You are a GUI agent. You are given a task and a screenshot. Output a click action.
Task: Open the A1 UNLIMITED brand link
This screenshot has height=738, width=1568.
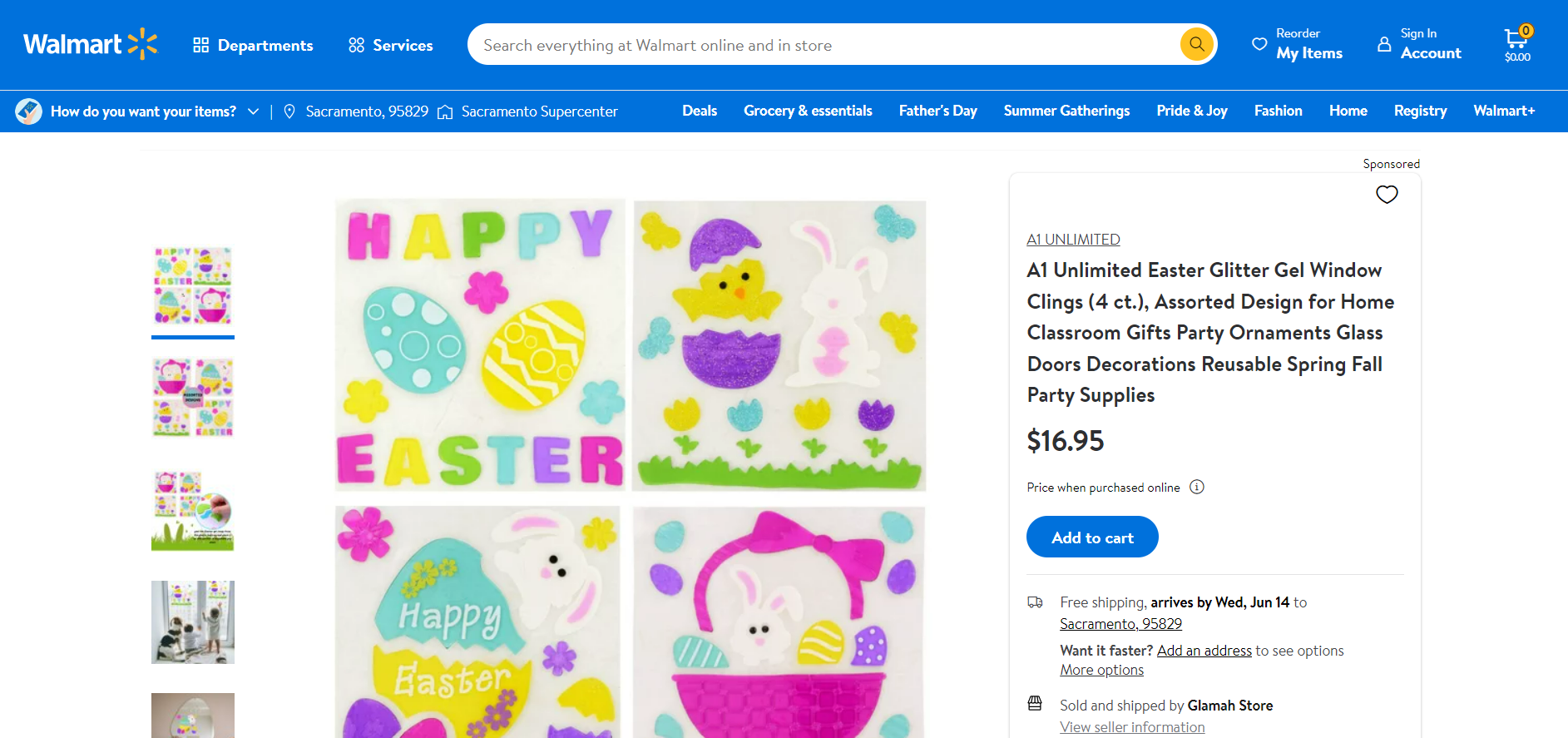(x=1073, y=240)
